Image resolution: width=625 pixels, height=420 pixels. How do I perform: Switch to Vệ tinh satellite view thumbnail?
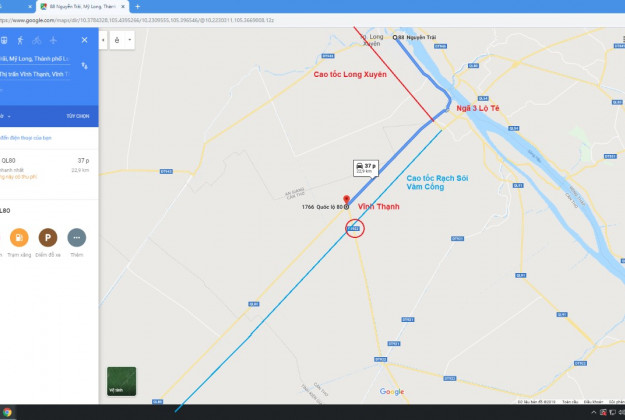[x=122, y=381]
